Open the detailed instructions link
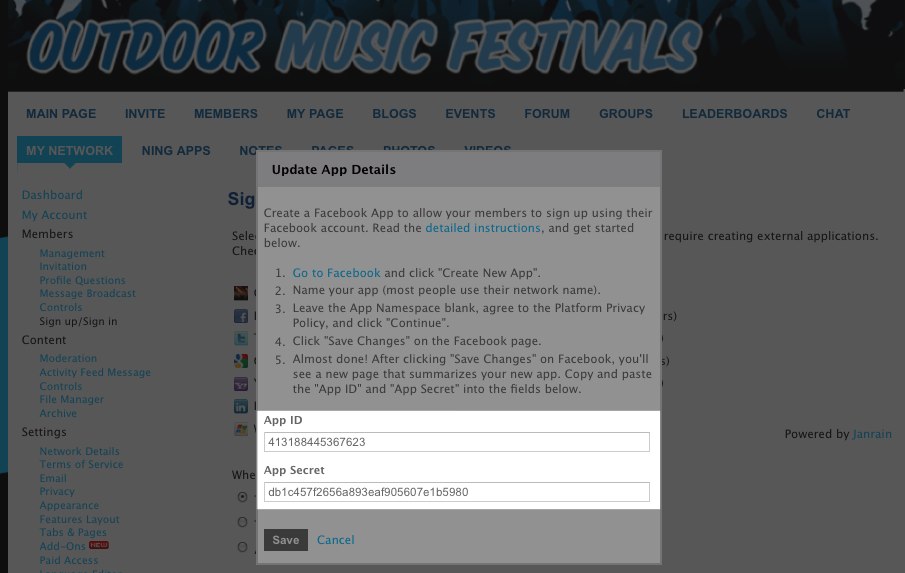 coord(483,228)
